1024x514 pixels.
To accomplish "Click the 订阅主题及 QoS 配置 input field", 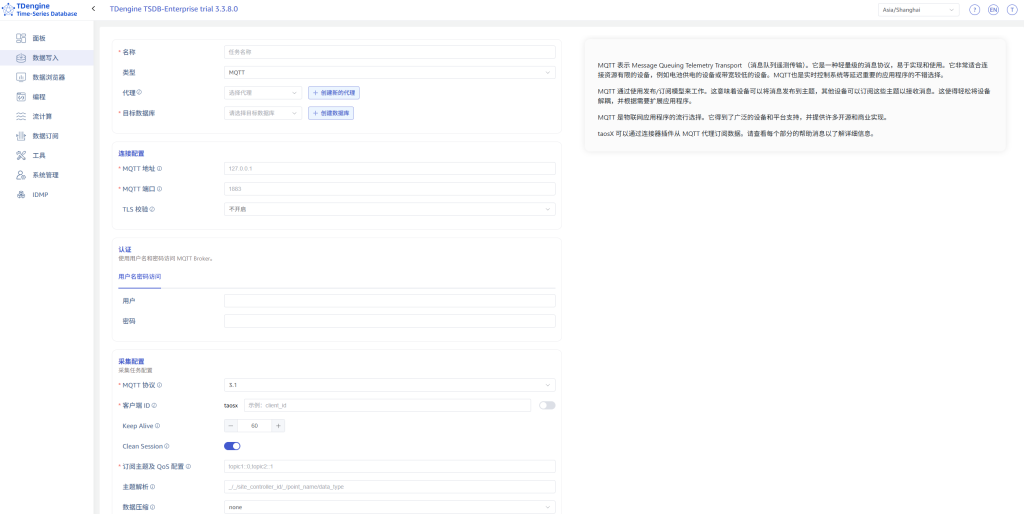I will (x=389, y=466).
